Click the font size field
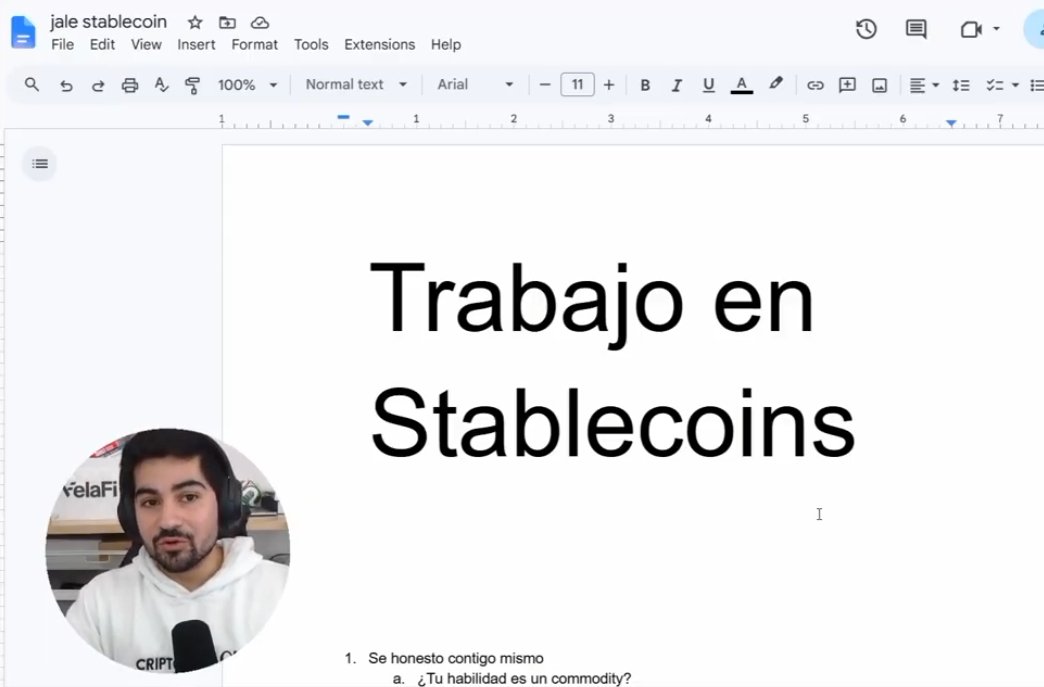 (577, 85)
